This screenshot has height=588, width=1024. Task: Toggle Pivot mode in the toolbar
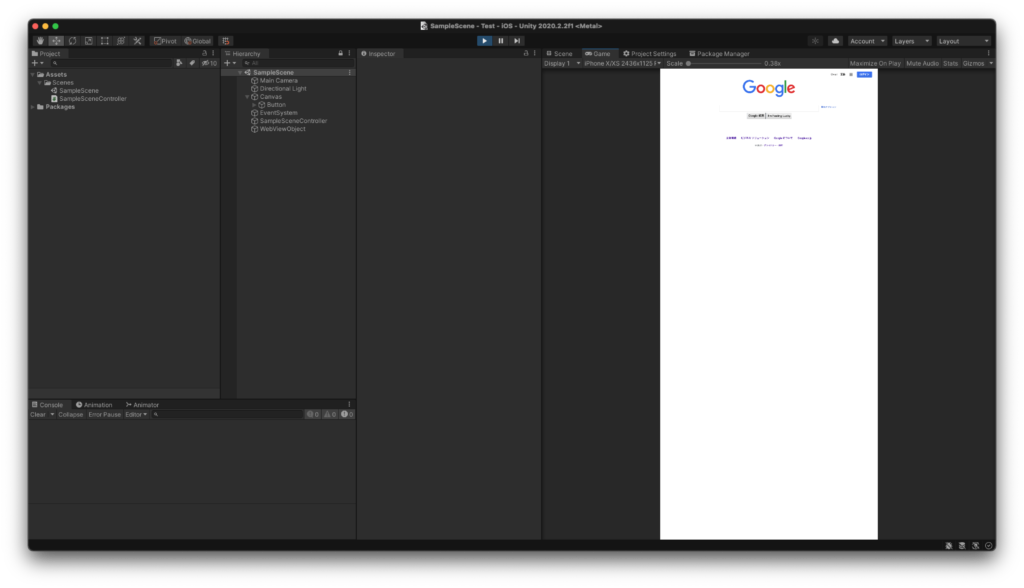tap(163, 40)
